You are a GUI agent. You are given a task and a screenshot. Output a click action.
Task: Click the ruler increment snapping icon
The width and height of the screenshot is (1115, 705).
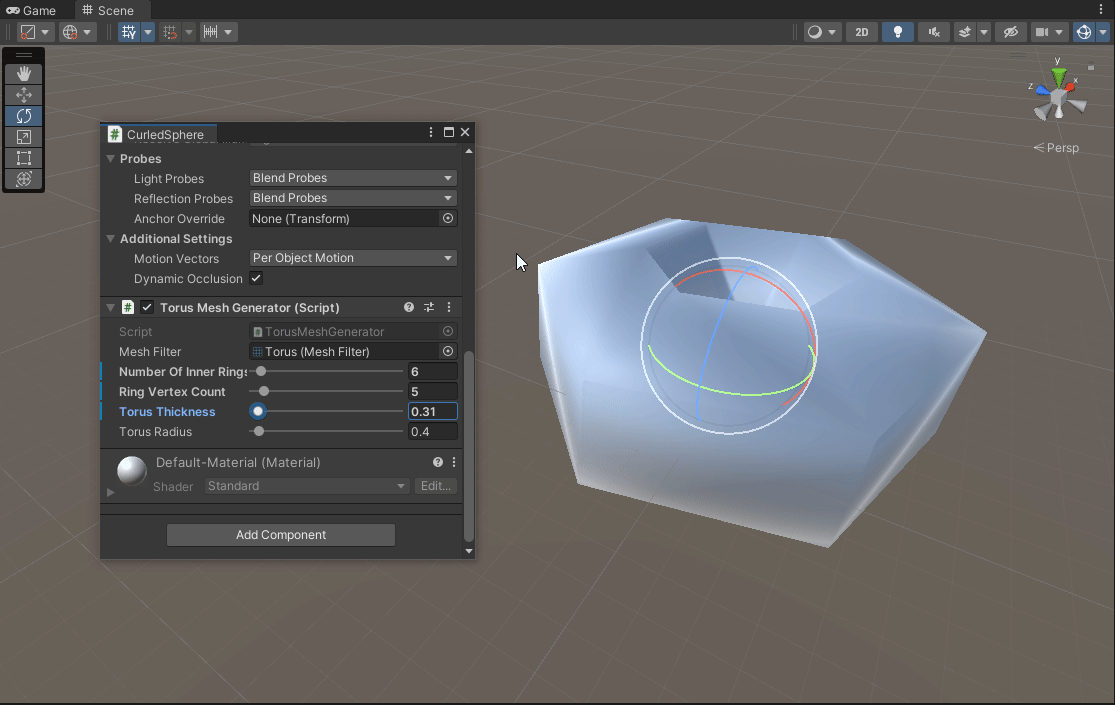[x=210, y=32]
